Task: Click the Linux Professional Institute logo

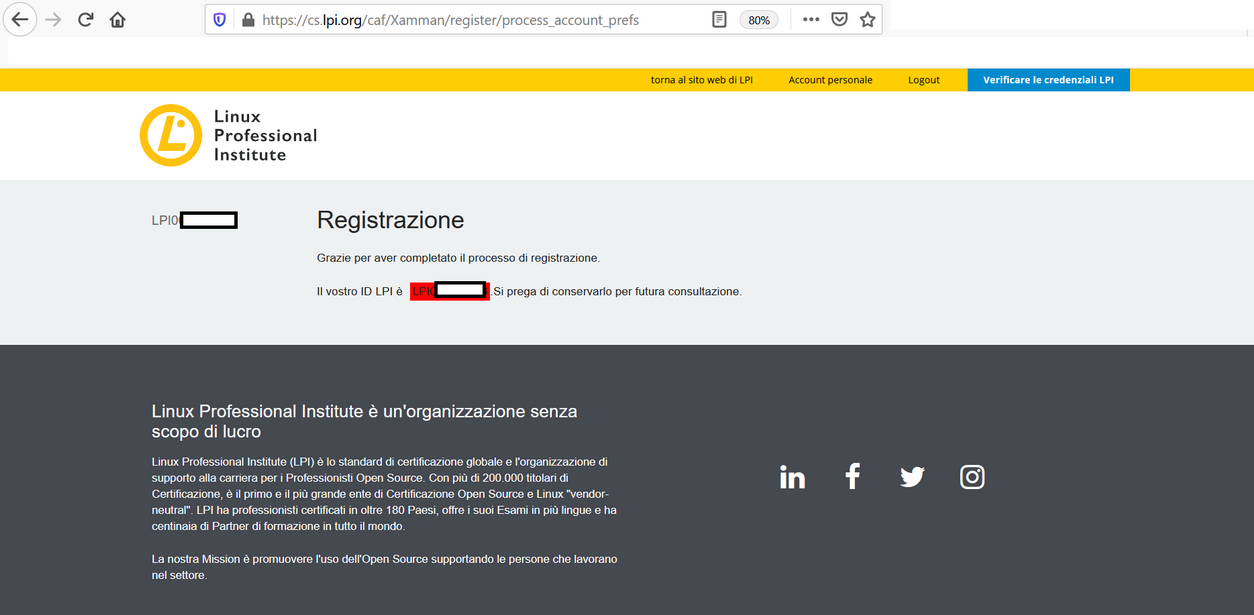Action: (228, 135)
